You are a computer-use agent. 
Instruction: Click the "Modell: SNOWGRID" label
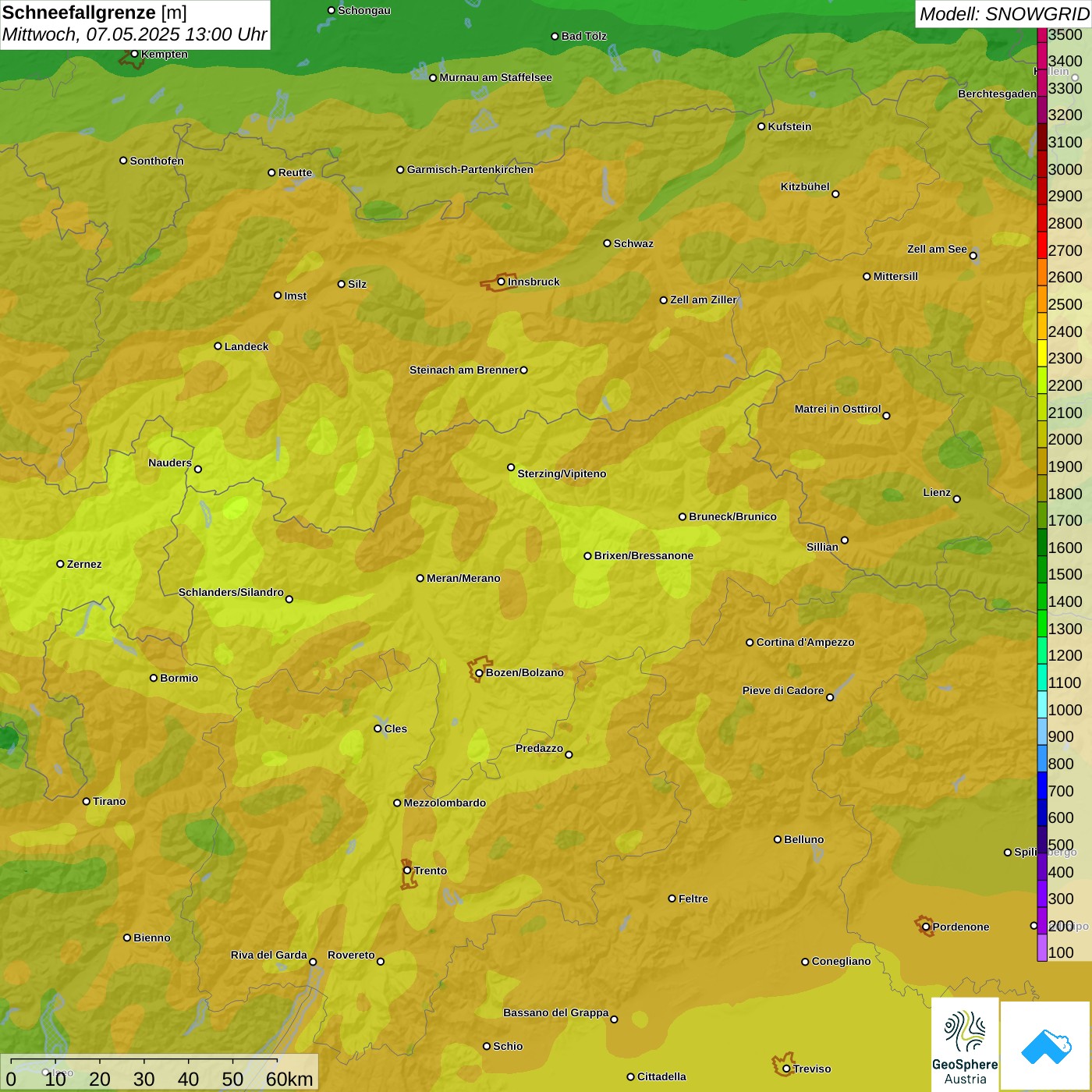(x=1005, y=14)
